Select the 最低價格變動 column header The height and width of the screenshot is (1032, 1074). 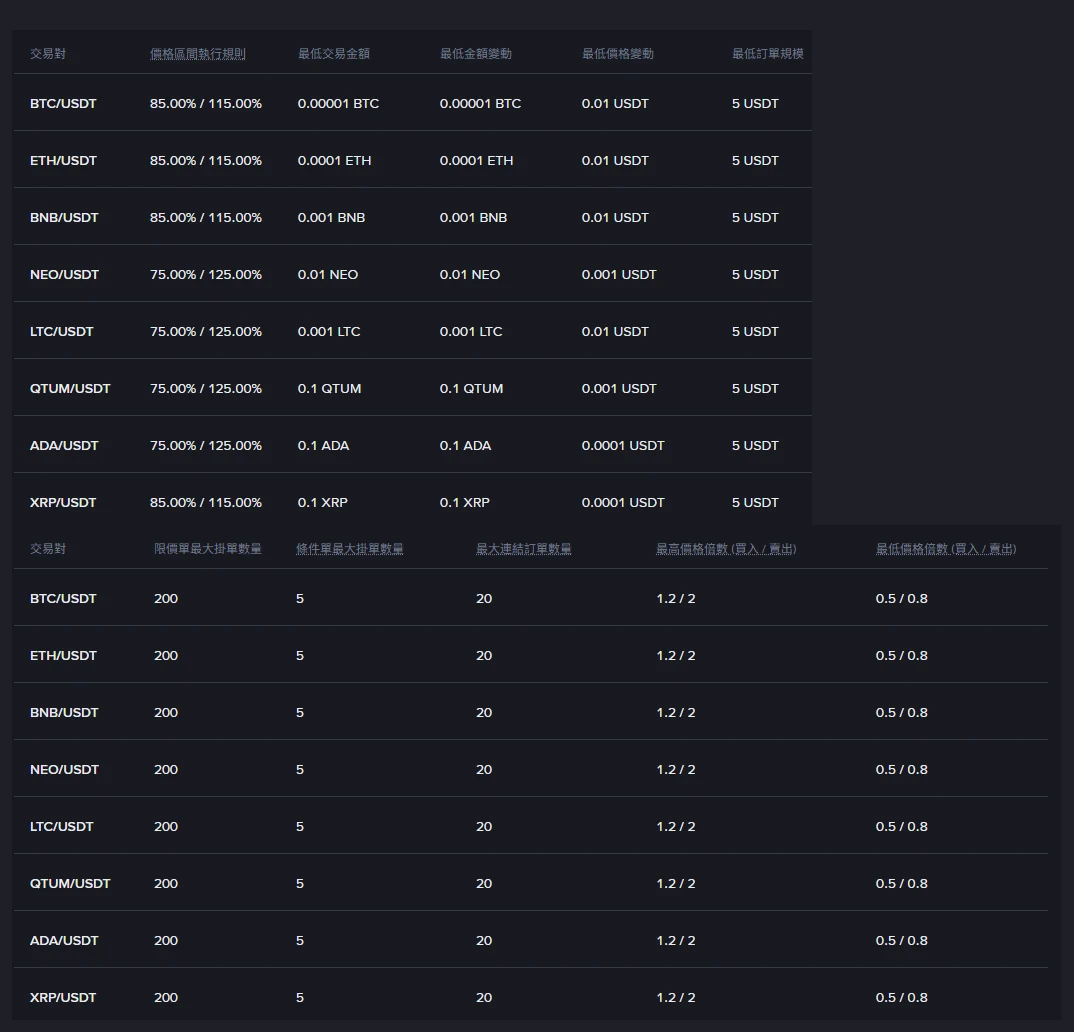tap(617, 53)
